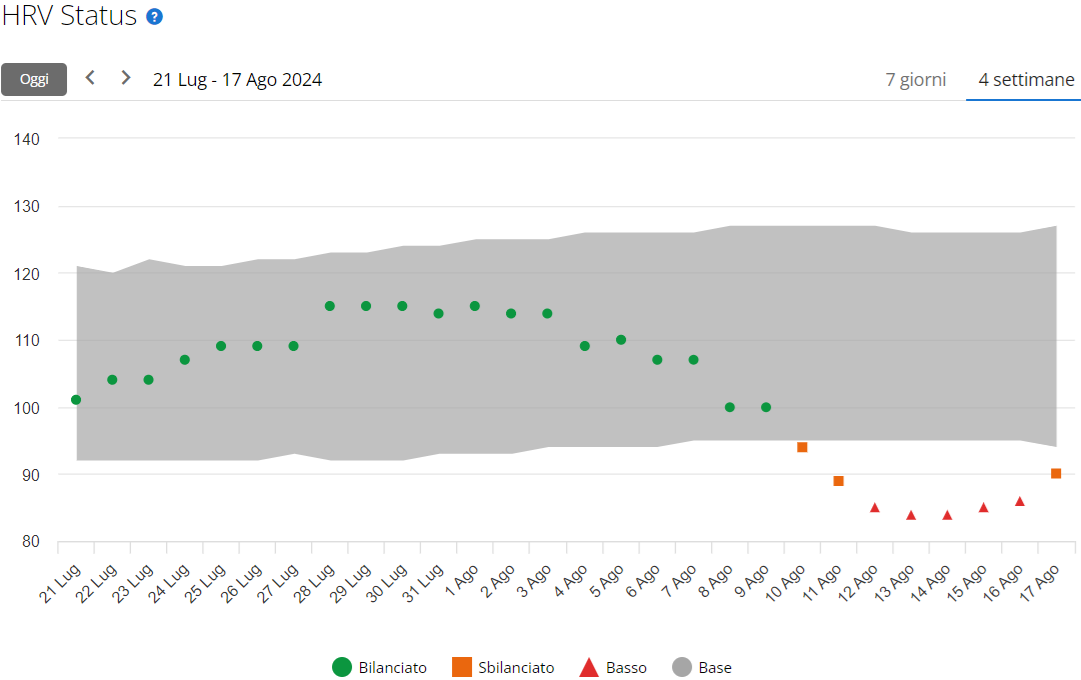Select the 4 settimane tab
The image size is (1081, 680).
click(1026, 80)
